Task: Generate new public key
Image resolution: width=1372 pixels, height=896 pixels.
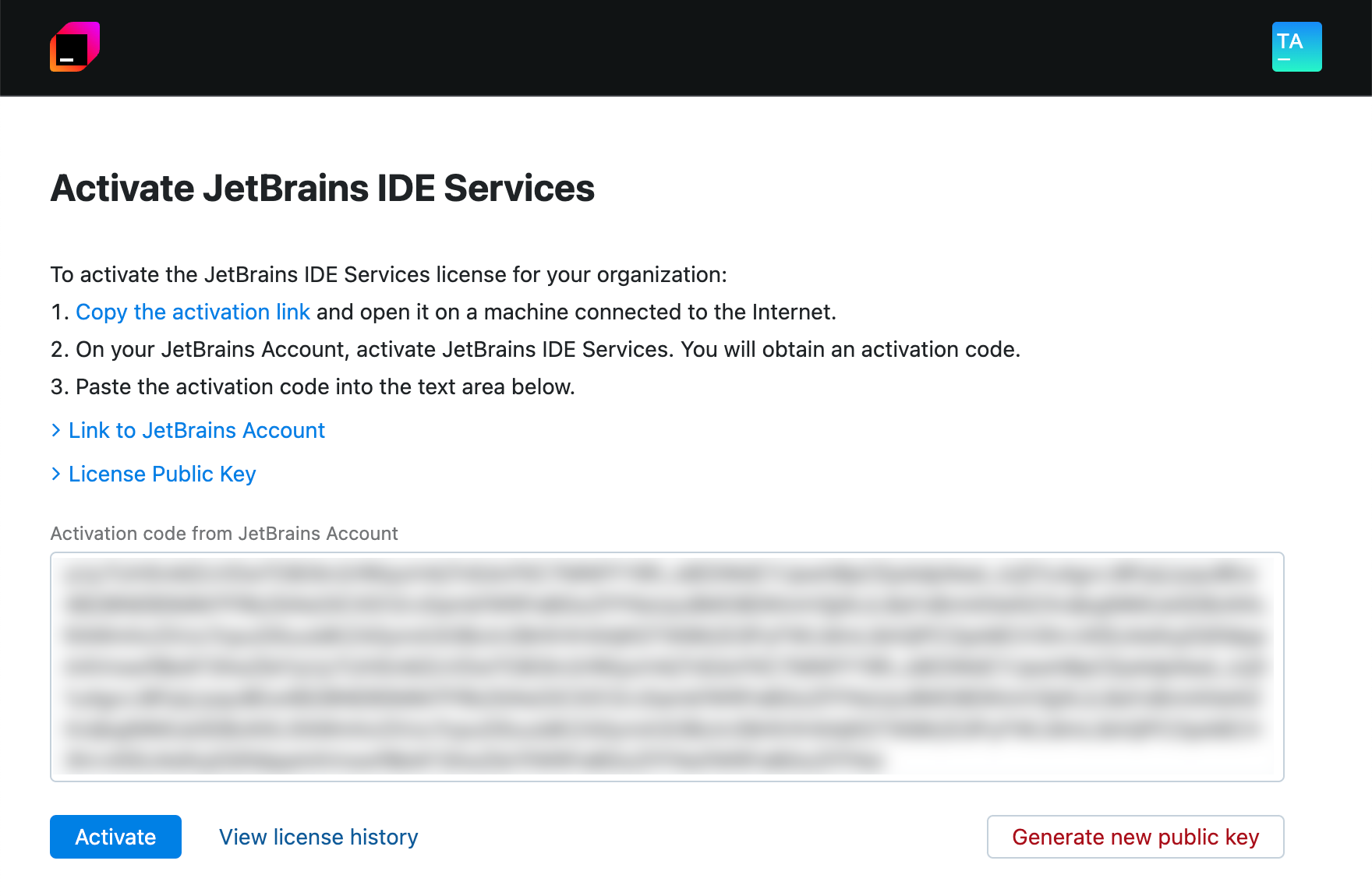Action: pyautogui.click(x=1135, y=837)
